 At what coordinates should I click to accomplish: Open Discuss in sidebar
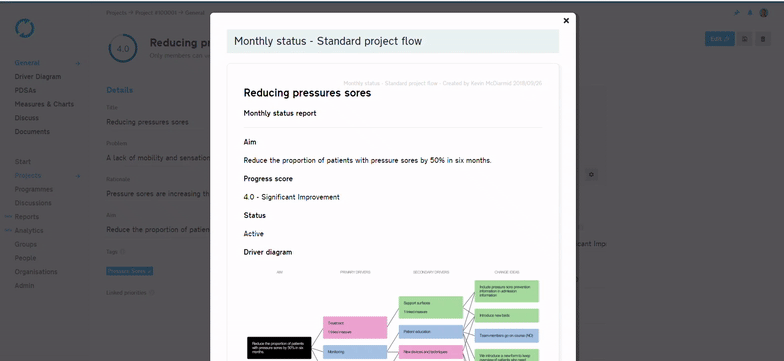pos(26,118)
